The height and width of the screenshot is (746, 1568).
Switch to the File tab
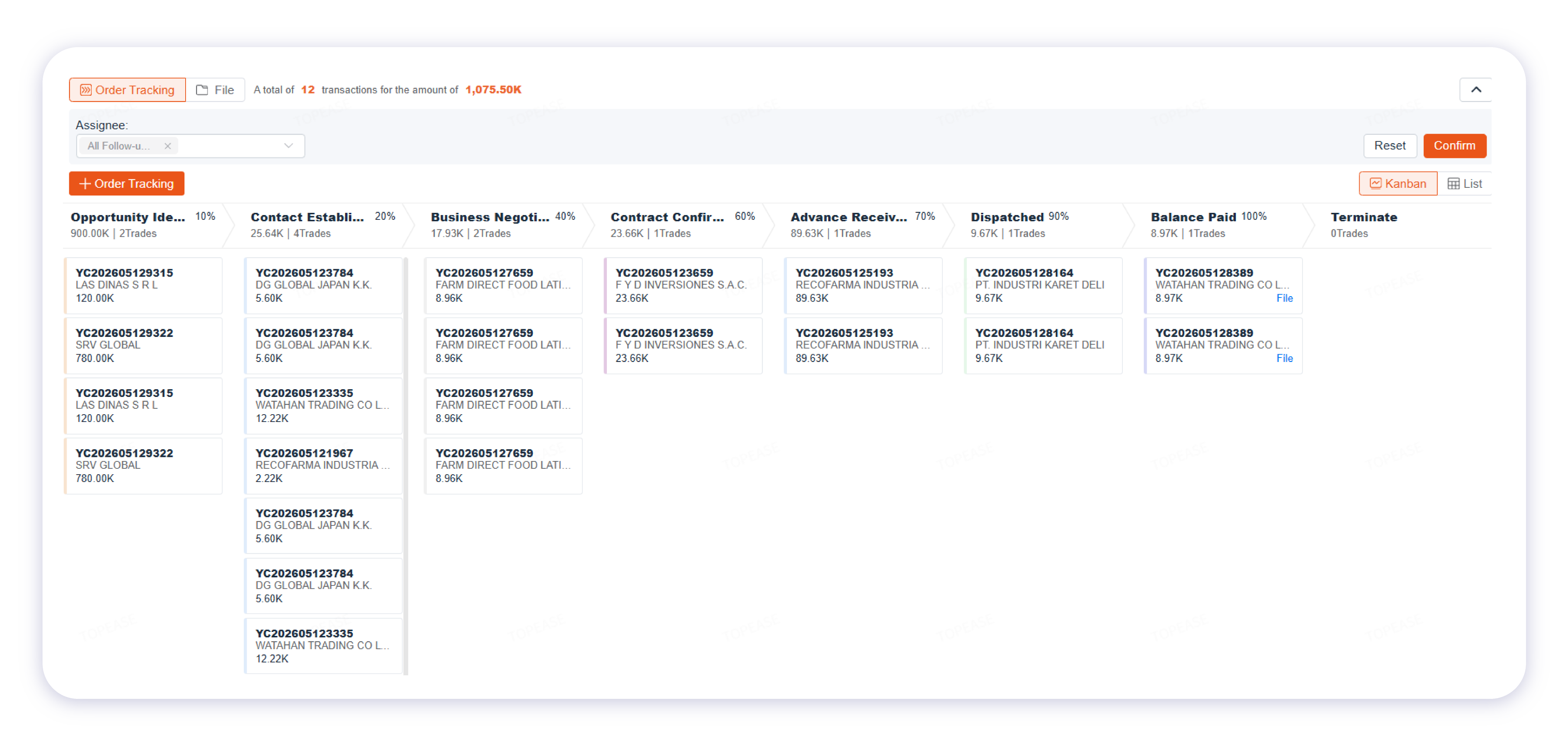[x=215, y=89]
